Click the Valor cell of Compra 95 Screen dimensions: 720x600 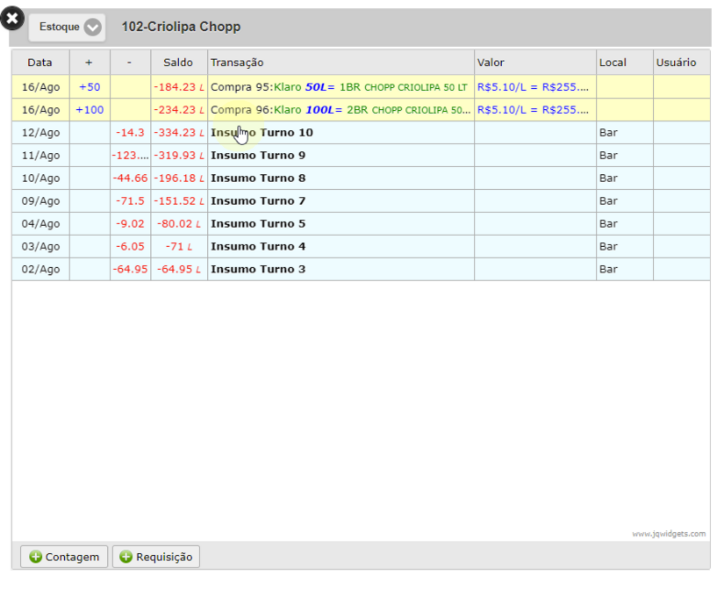(535, 87)
